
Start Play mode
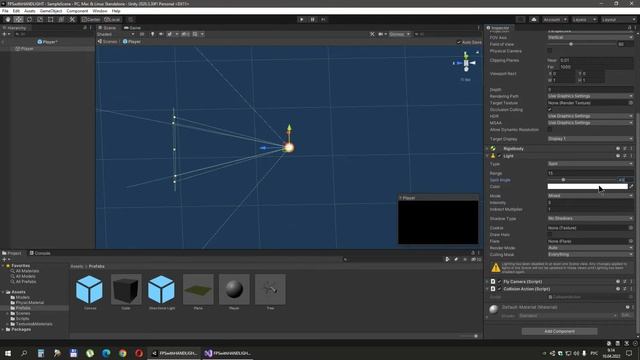[x=302, y=19]
